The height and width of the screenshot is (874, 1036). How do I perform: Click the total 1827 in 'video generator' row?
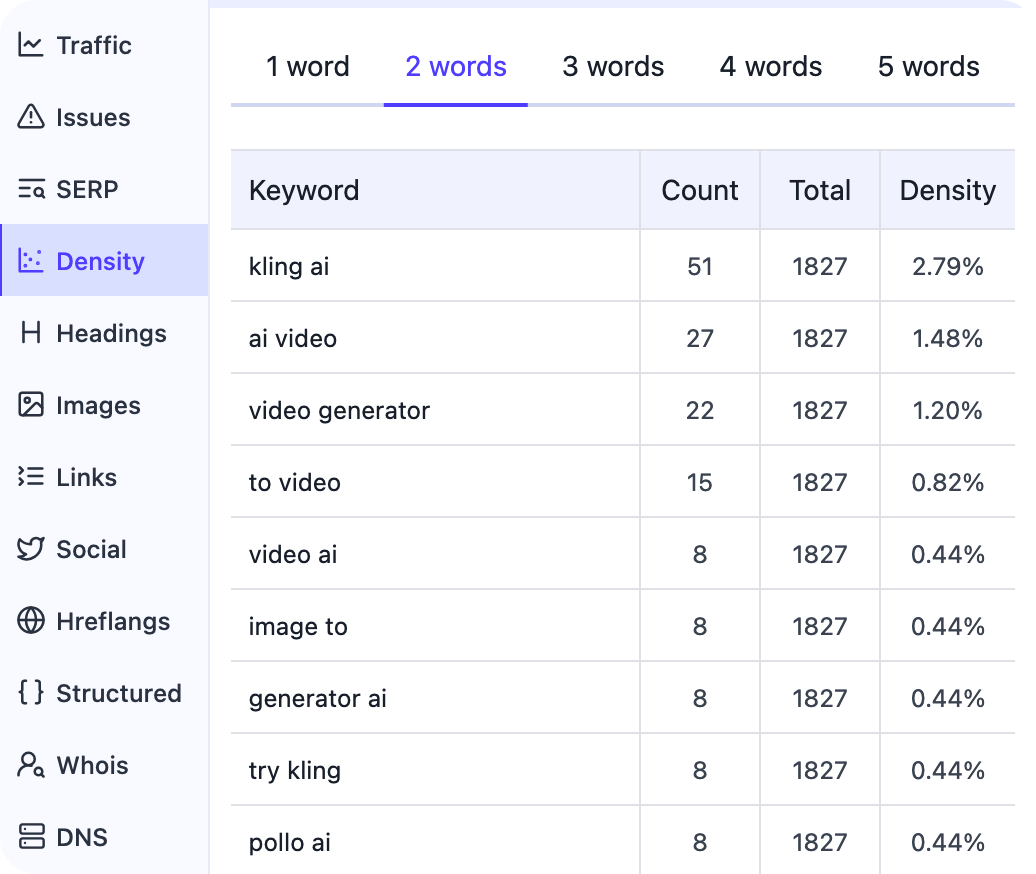(820, 411)
